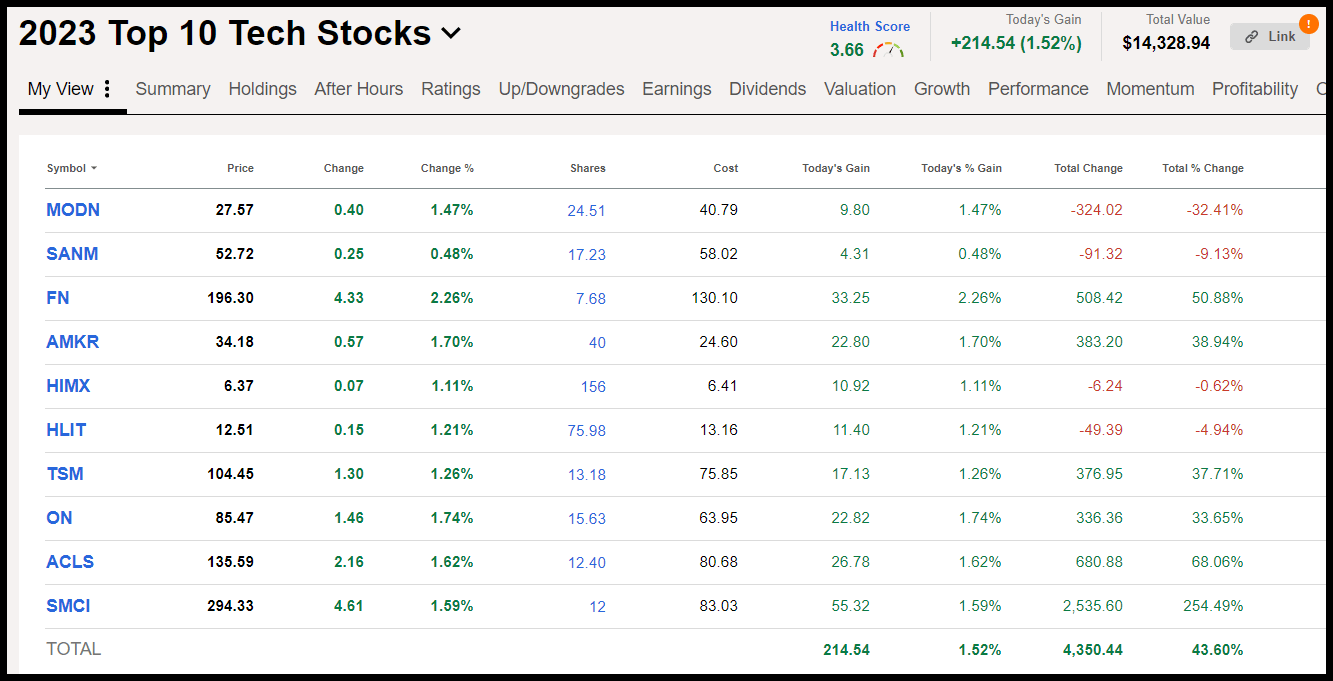This screenshot has height=681, width=1333.
Task: Click the Price column header
Action: coord(240,169)
